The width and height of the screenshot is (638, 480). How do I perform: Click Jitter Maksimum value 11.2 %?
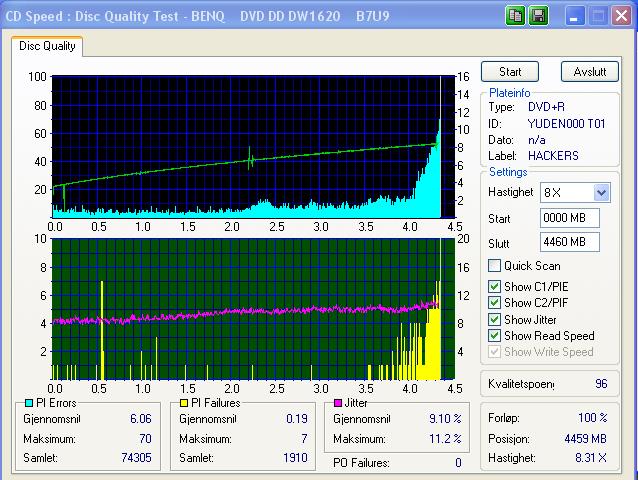(x=445, y=439)
